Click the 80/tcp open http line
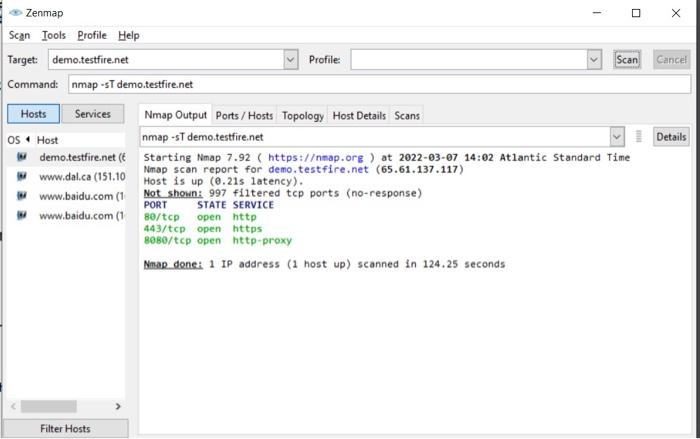The height and width of the screenshot is (439, 700). (x=200, y=217)
